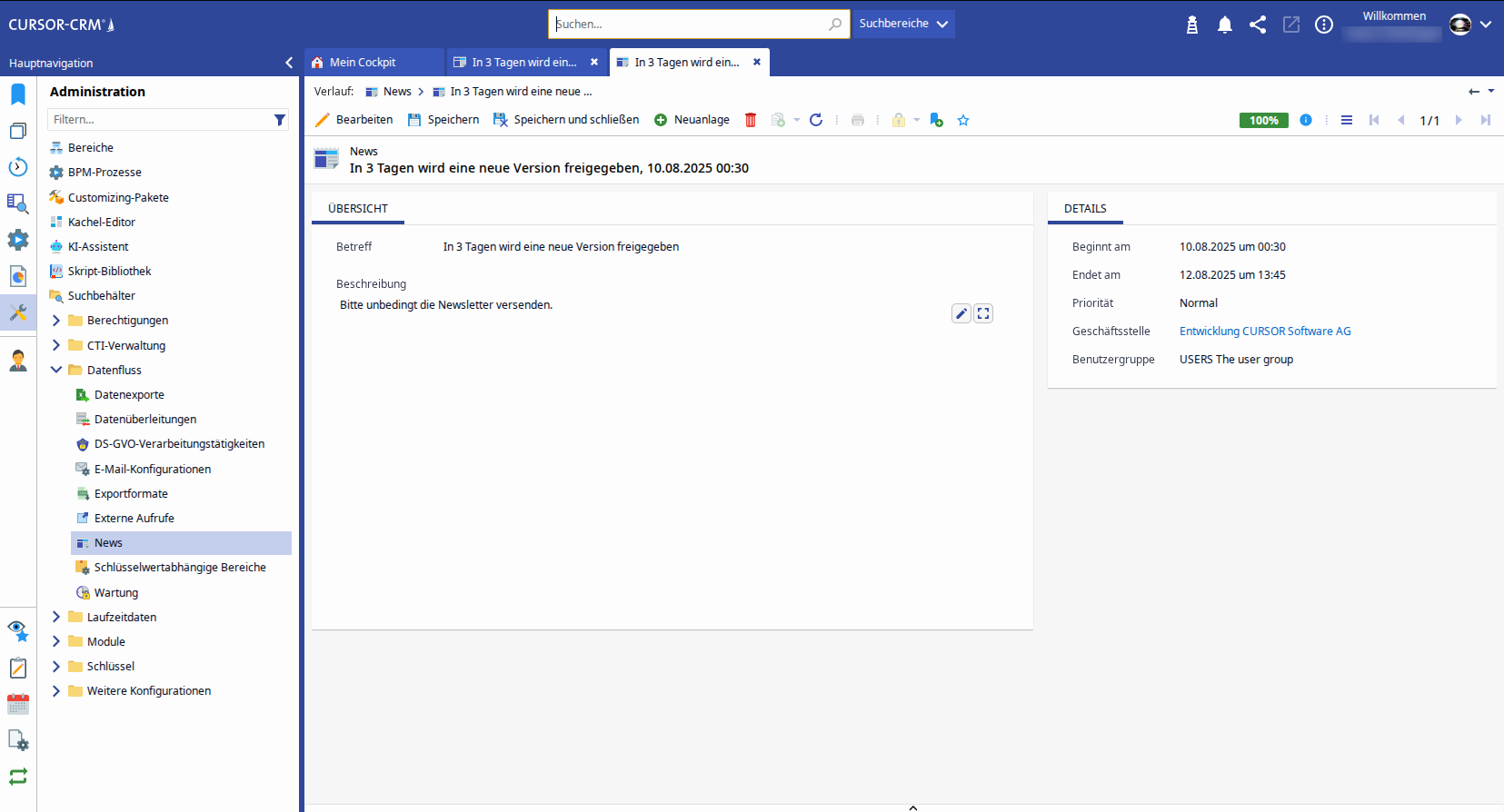Edit the description with pencil icon
Viewport: 1504px width, 812px height.
click(x=961, y=313)
